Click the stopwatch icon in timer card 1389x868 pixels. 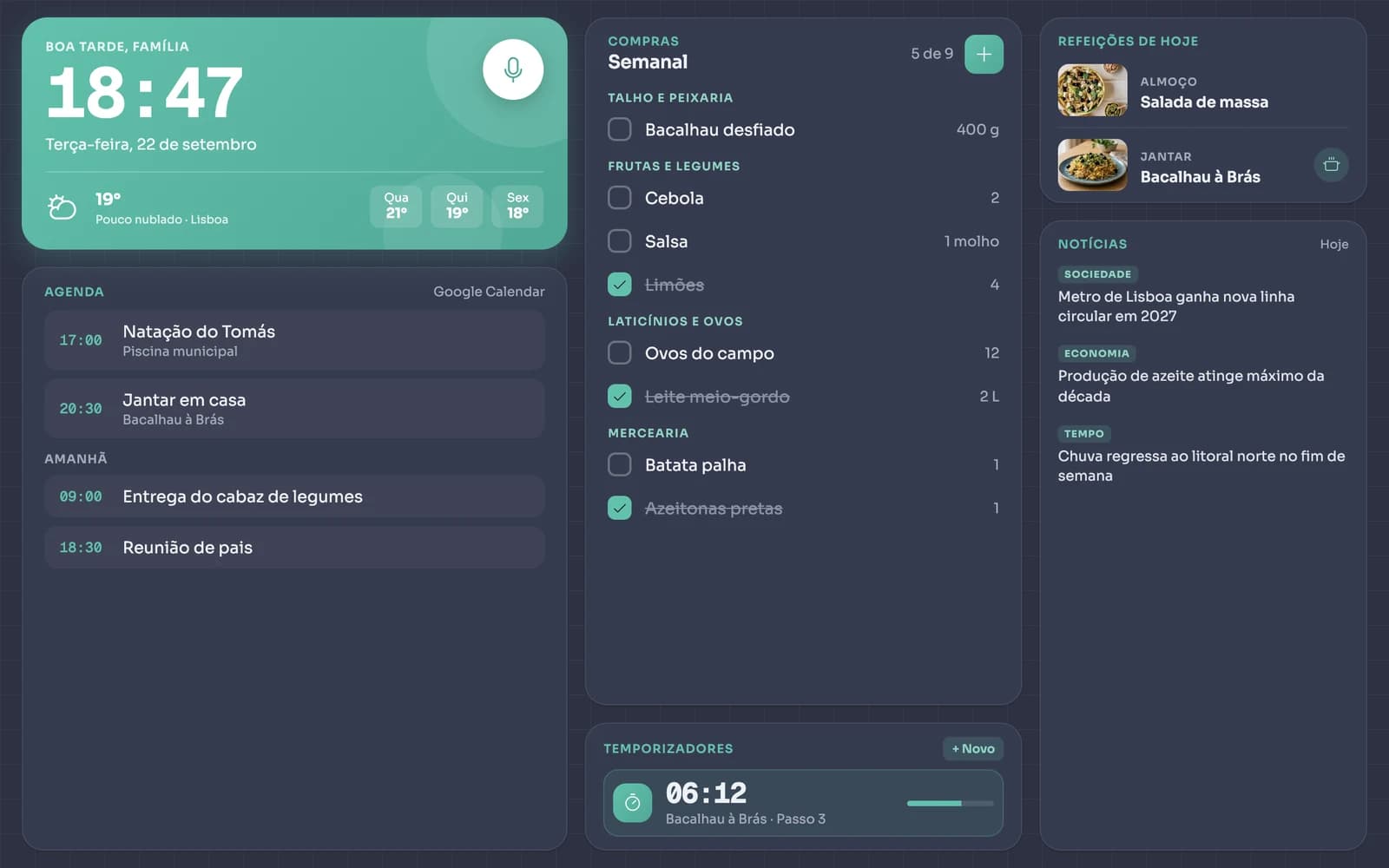tap(633, 803)
